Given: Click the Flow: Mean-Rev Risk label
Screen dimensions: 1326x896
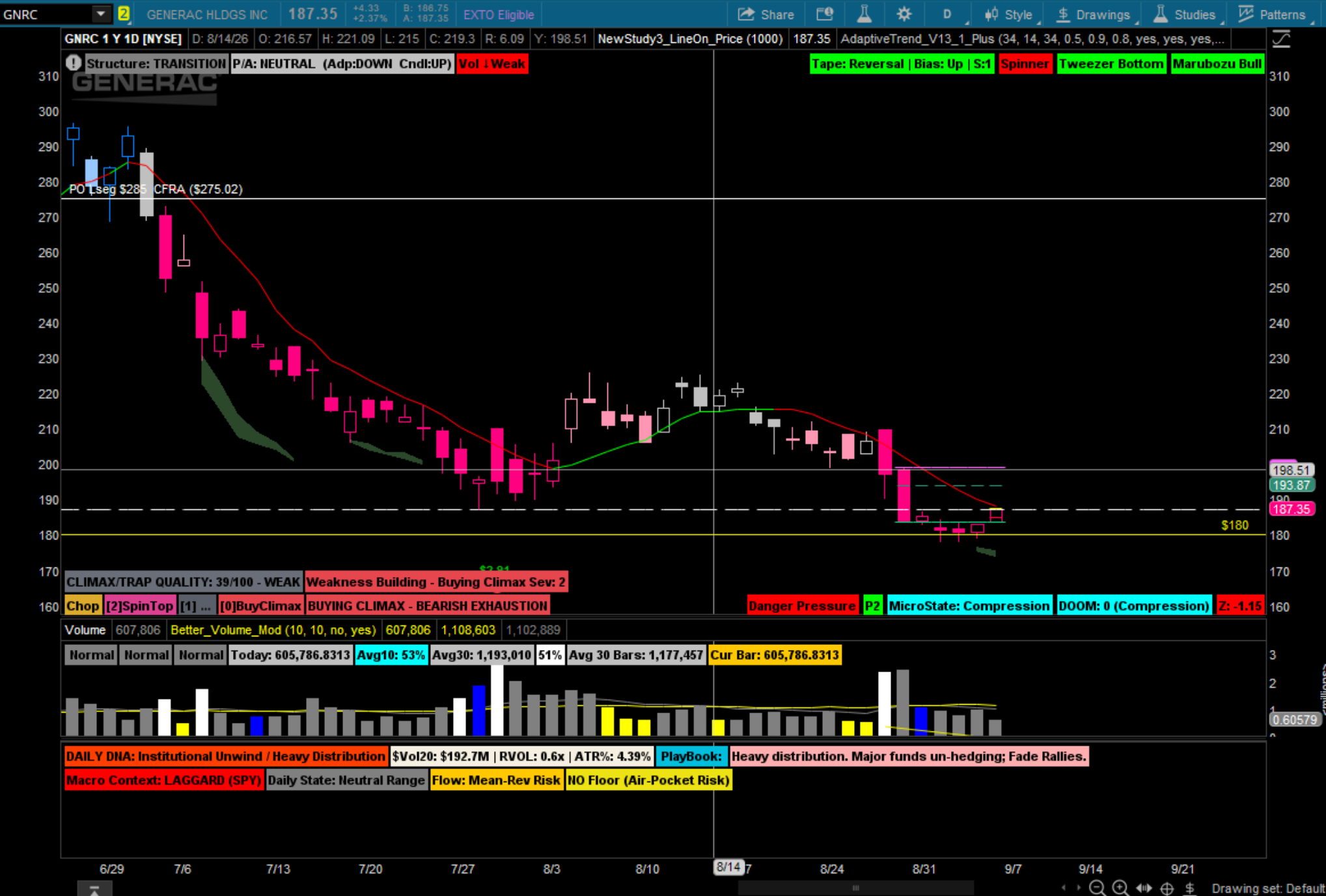Looking at the screenshot, I should (496, 780).
